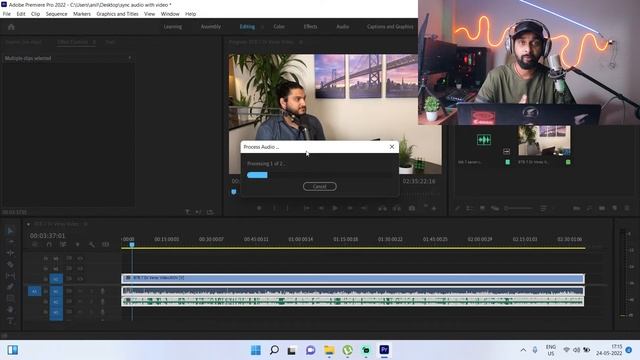This screenshot has width=640, height=360.
Task: Adjust the Project panel thumbnail zoom slider
Action: (x=518, y=208)
